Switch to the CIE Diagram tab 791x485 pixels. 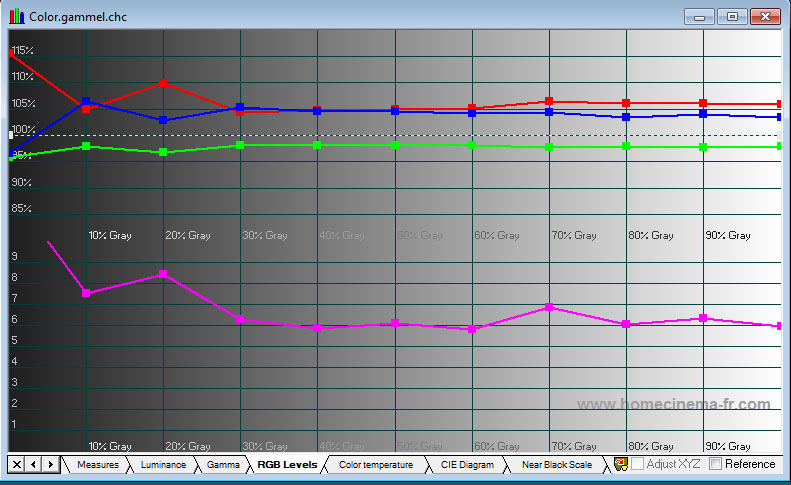(x=467, y=465)
